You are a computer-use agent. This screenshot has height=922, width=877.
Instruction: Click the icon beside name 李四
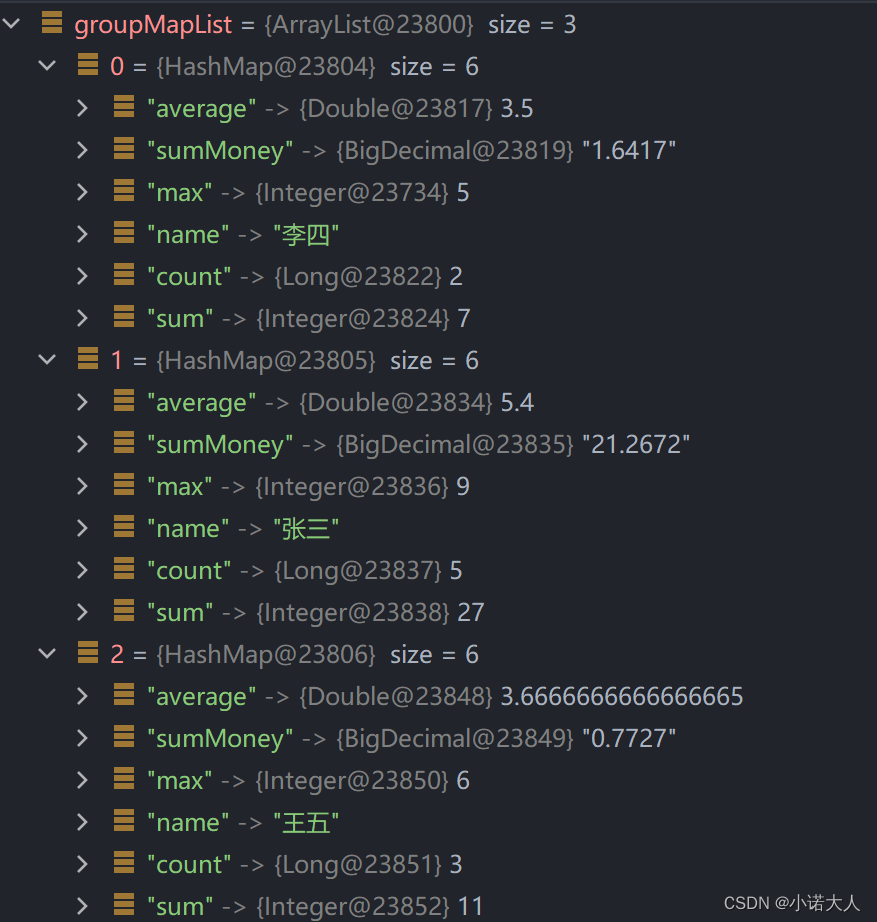click(x=124, y=232)
